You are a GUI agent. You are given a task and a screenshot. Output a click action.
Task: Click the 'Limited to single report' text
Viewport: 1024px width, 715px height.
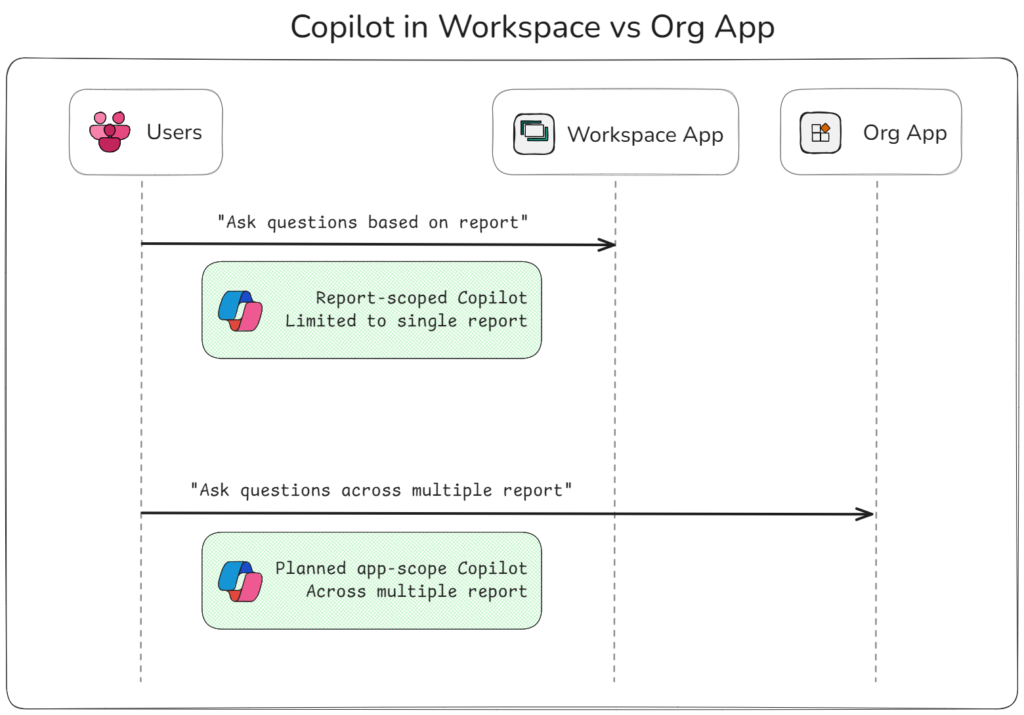405,321
